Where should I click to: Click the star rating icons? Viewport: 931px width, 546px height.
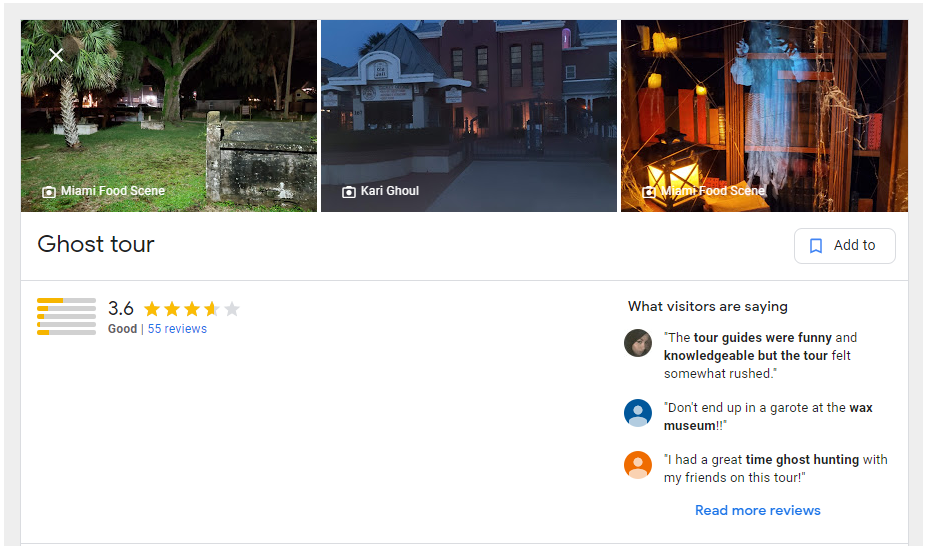[x=192, y=309]
